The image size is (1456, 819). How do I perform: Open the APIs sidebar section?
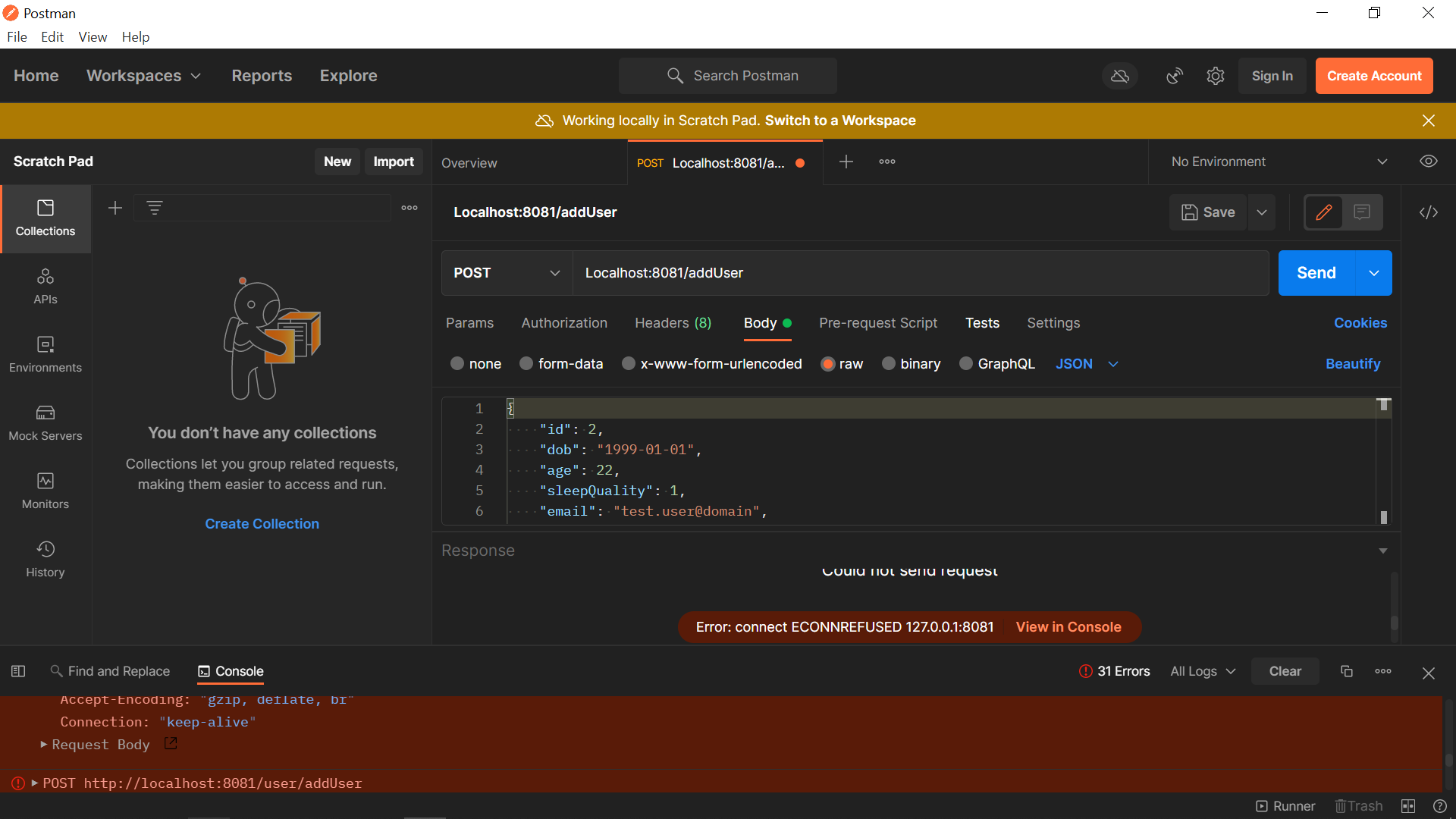coord(45,287)
